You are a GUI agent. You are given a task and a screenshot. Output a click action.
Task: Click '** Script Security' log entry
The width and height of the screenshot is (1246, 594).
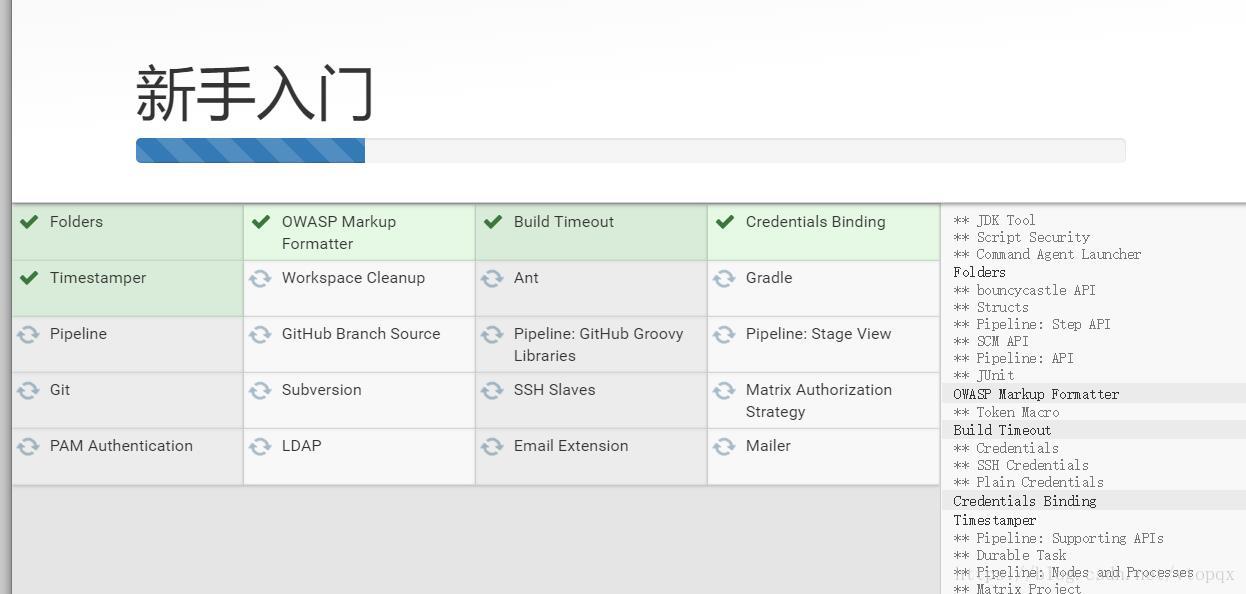[x=1021, y=237]
